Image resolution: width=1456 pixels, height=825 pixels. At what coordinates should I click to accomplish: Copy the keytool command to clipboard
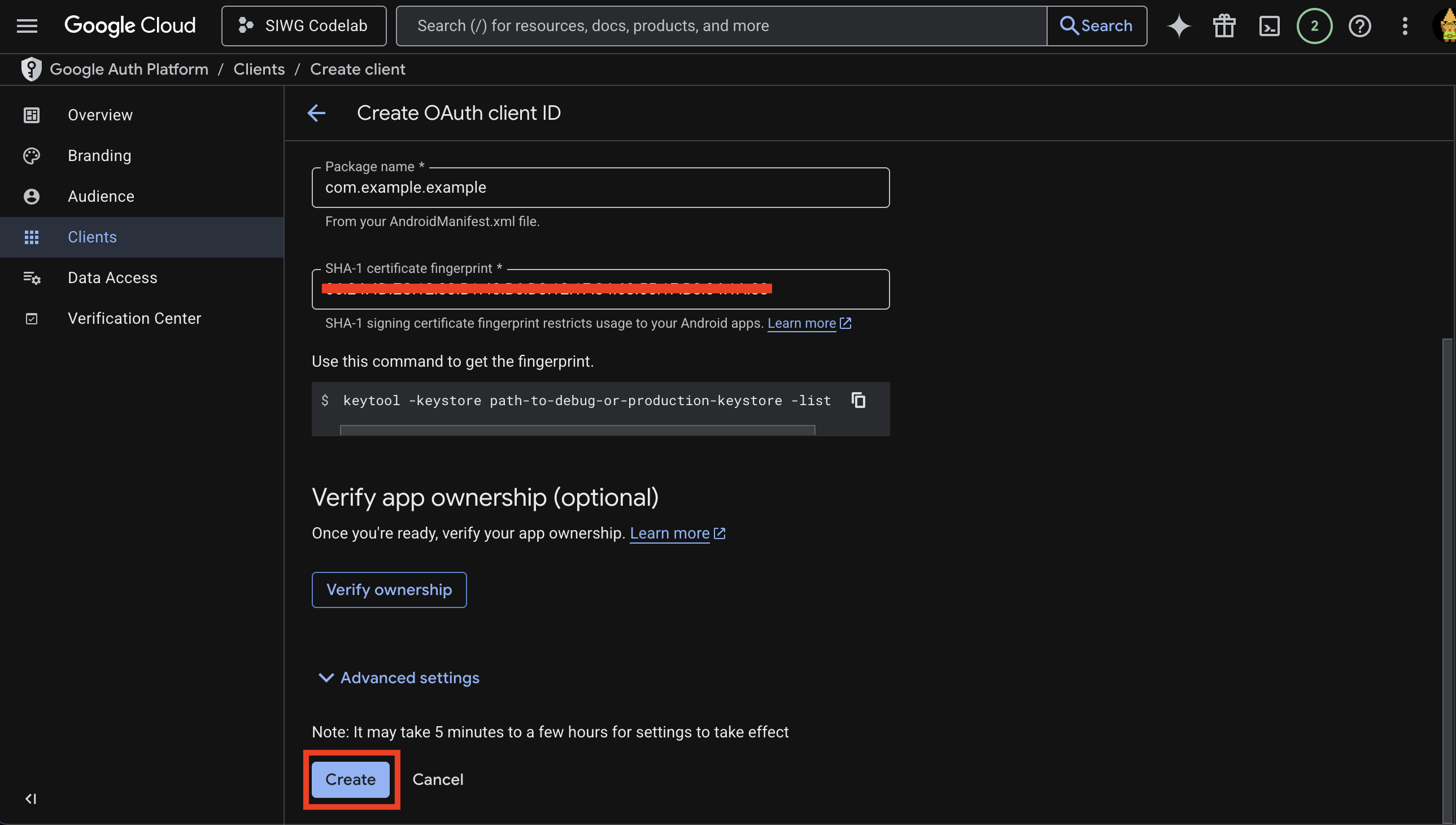(858, 400)
